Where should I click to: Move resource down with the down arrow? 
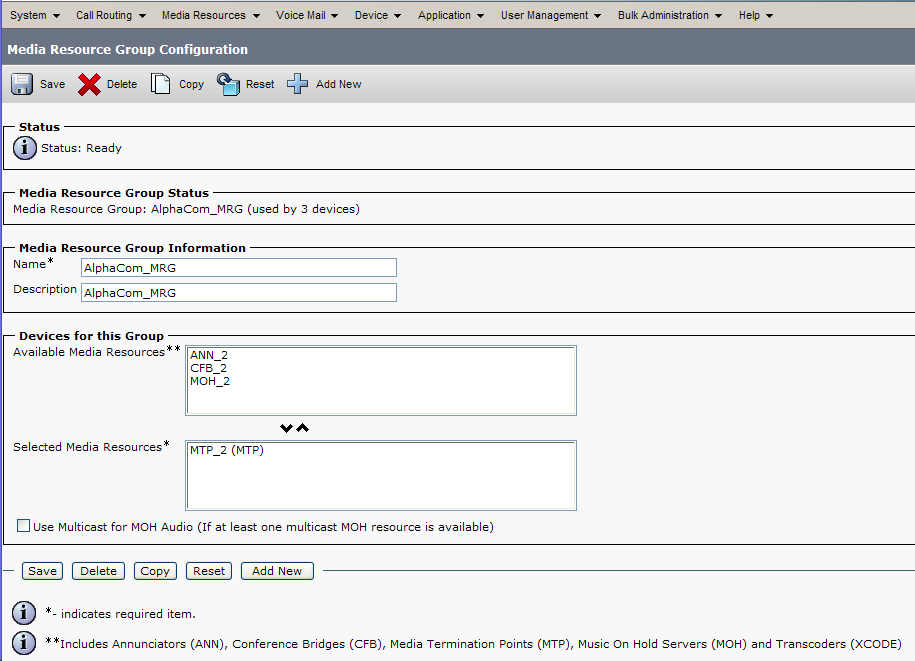point(287,428)
